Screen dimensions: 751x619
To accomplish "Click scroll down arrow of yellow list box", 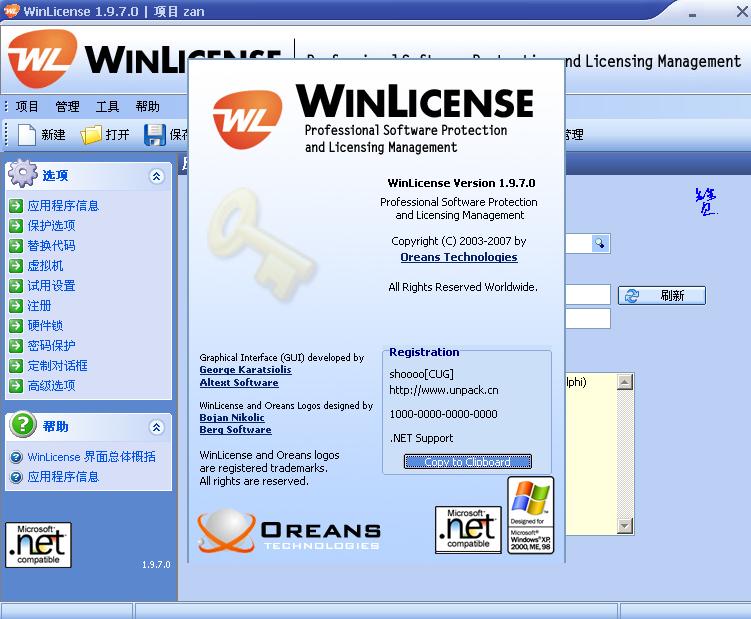I will [x=625, y=526].
